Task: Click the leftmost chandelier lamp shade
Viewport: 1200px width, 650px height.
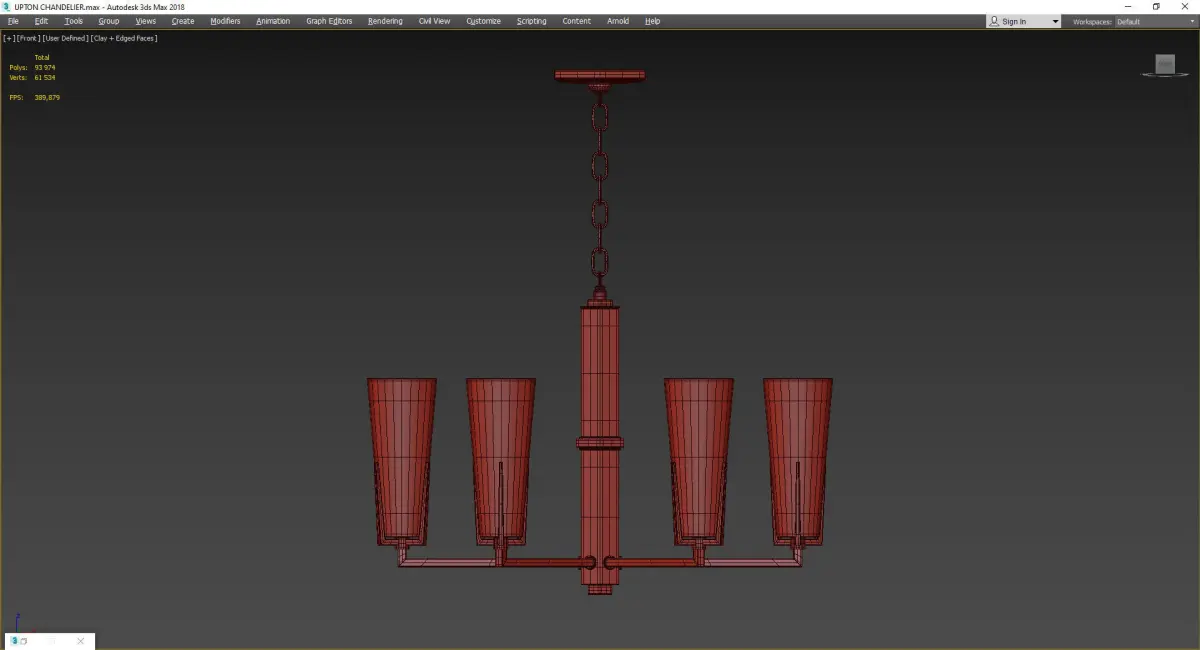Action: coord(402,460)
